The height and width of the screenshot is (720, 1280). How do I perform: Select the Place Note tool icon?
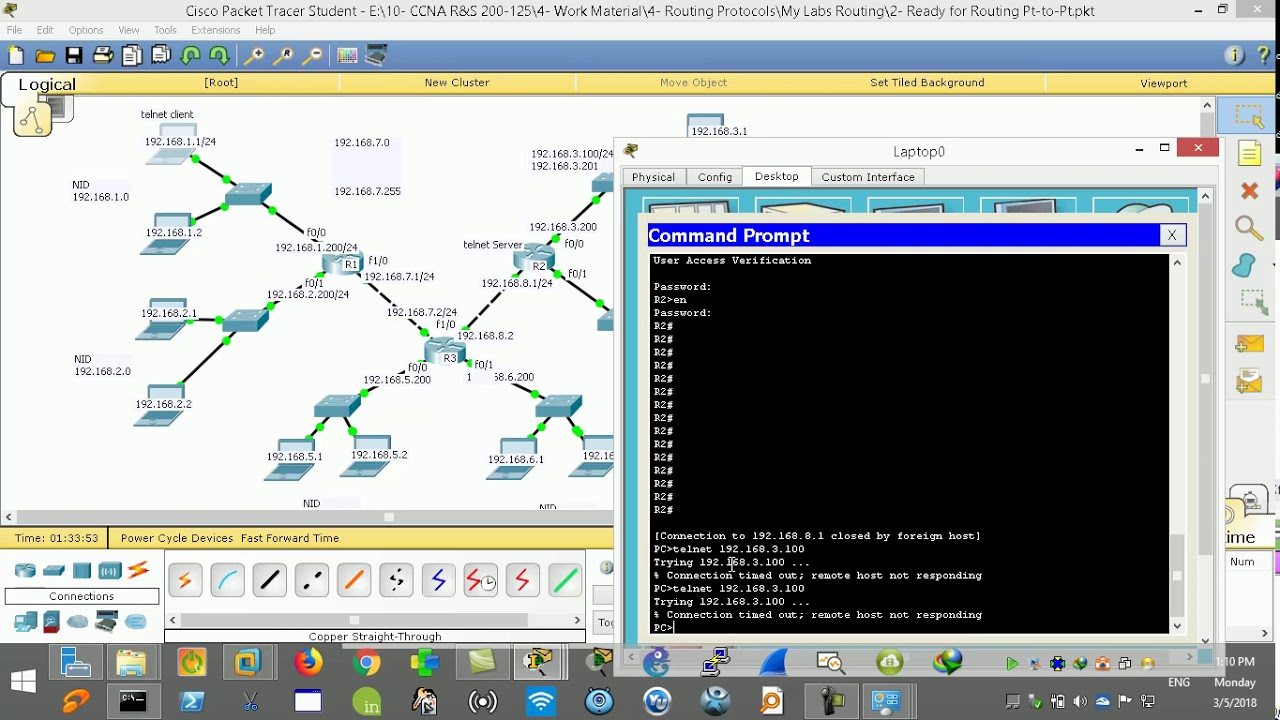coord(1249,153)
